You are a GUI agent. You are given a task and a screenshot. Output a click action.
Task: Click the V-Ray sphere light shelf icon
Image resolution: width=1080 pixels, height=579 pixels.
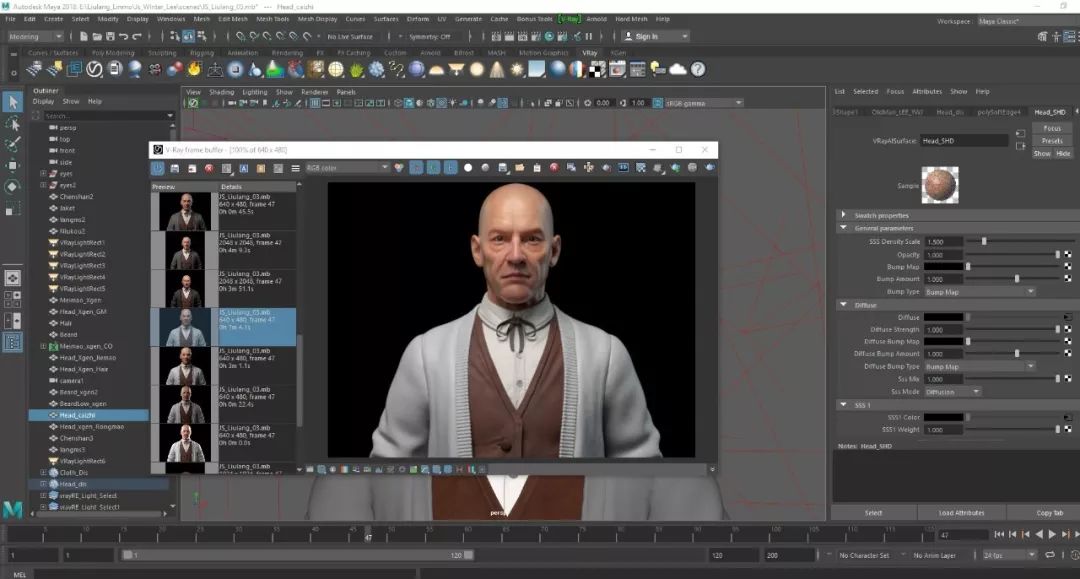(477, 69)
